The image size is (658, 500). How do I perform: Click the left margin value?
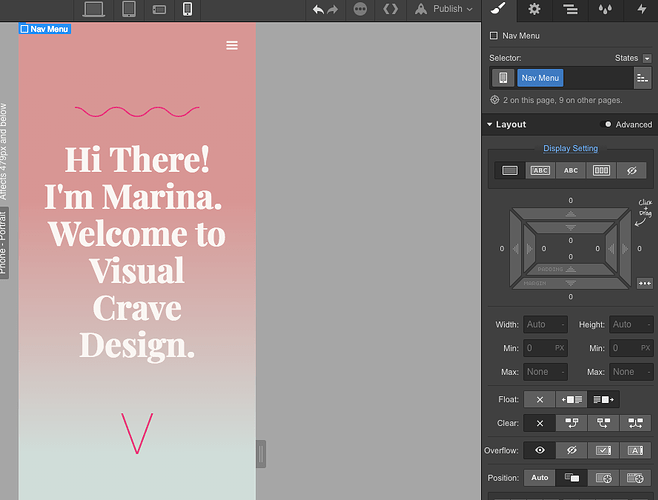(501, 249)
